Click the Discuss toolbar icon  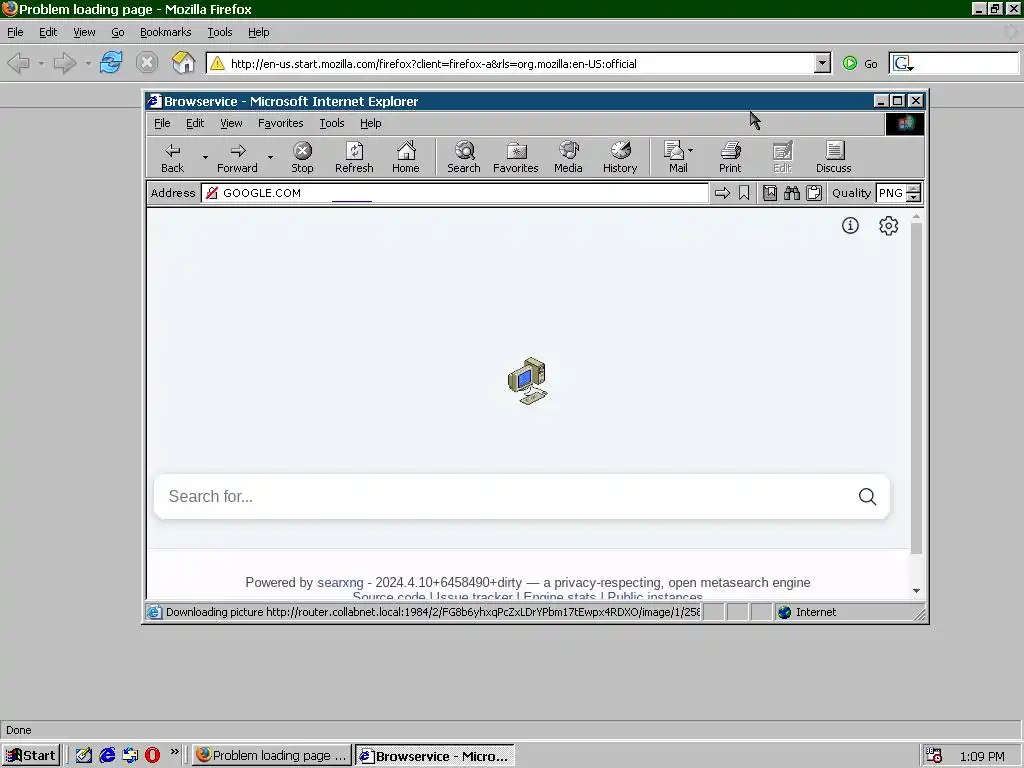[834, 158]
